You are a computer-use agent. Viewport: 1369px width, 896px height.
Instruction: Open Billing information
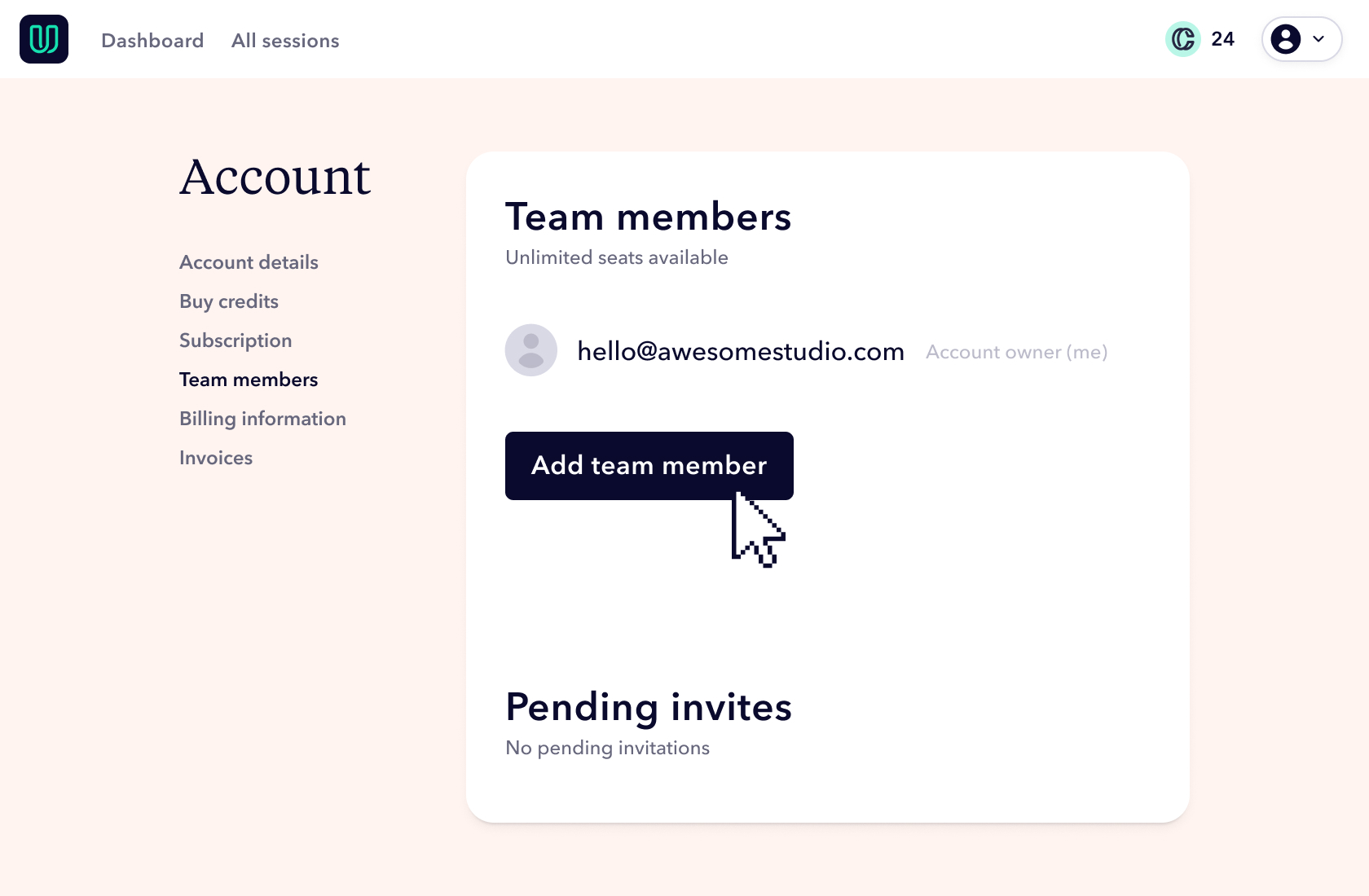[262, 419]
